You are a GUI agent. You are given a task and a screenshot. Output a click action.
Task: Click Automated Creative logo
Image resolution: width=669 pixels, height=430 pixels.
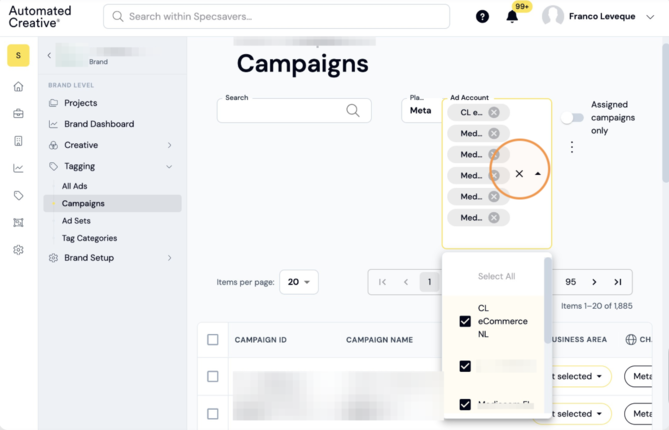click(40, 17)
